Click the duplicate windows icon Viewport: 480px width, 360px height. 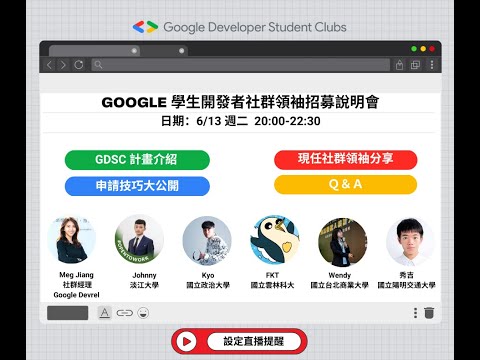(415, 65)
